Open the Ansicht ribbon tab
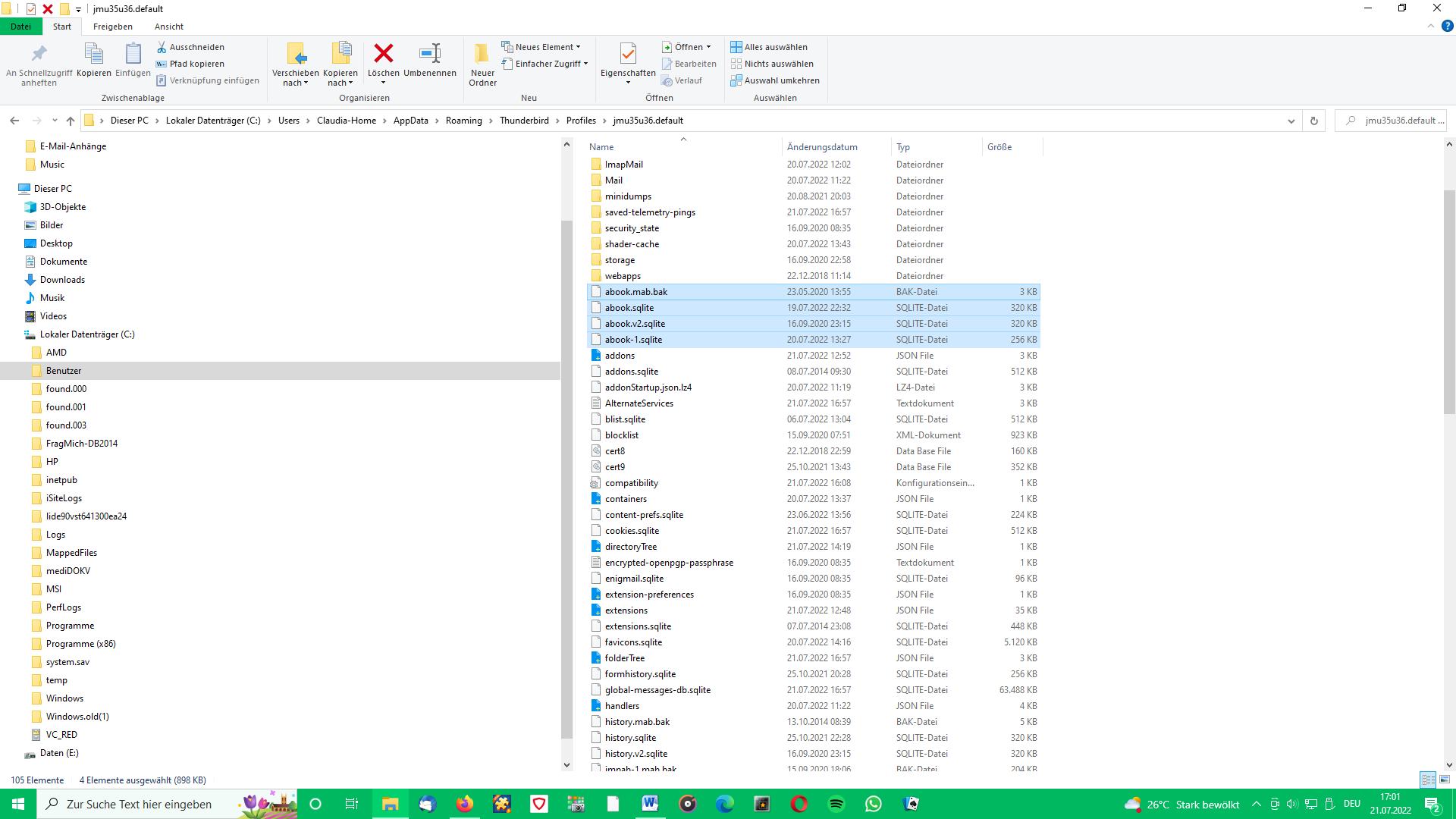 [168, 27]
